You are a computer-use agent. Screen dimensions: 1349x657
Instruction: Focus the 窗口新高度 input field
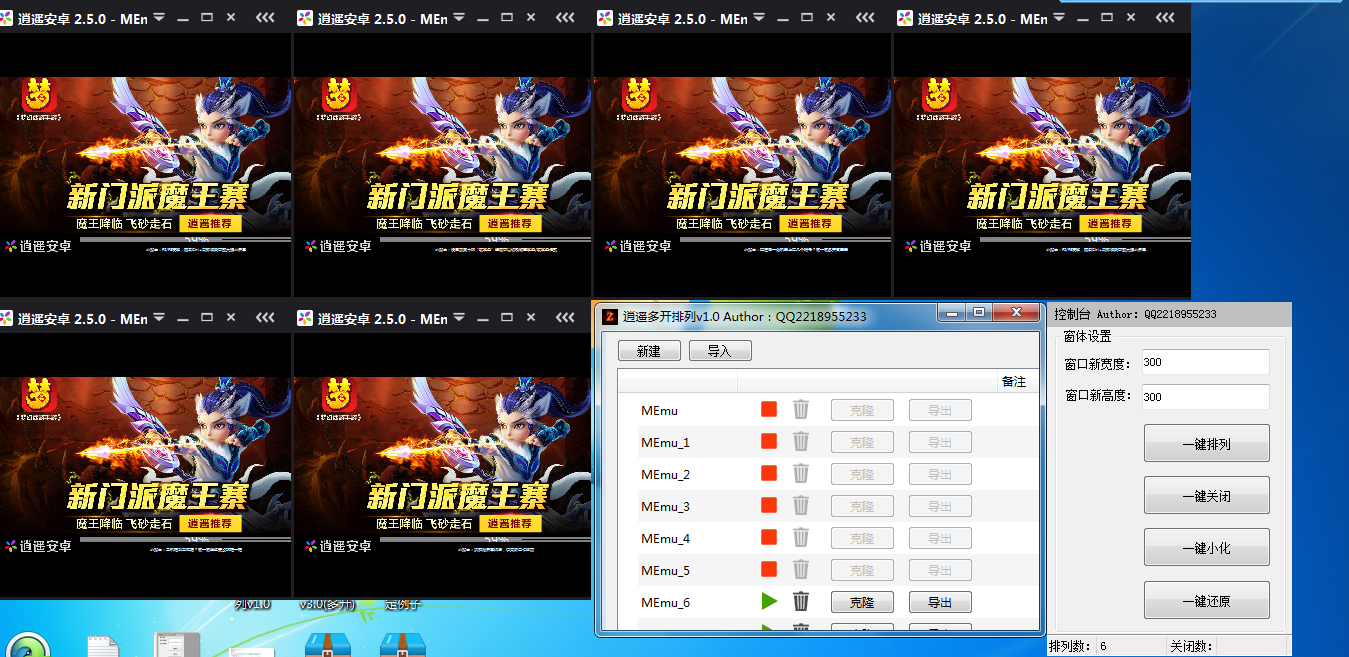pos(1205,397)
